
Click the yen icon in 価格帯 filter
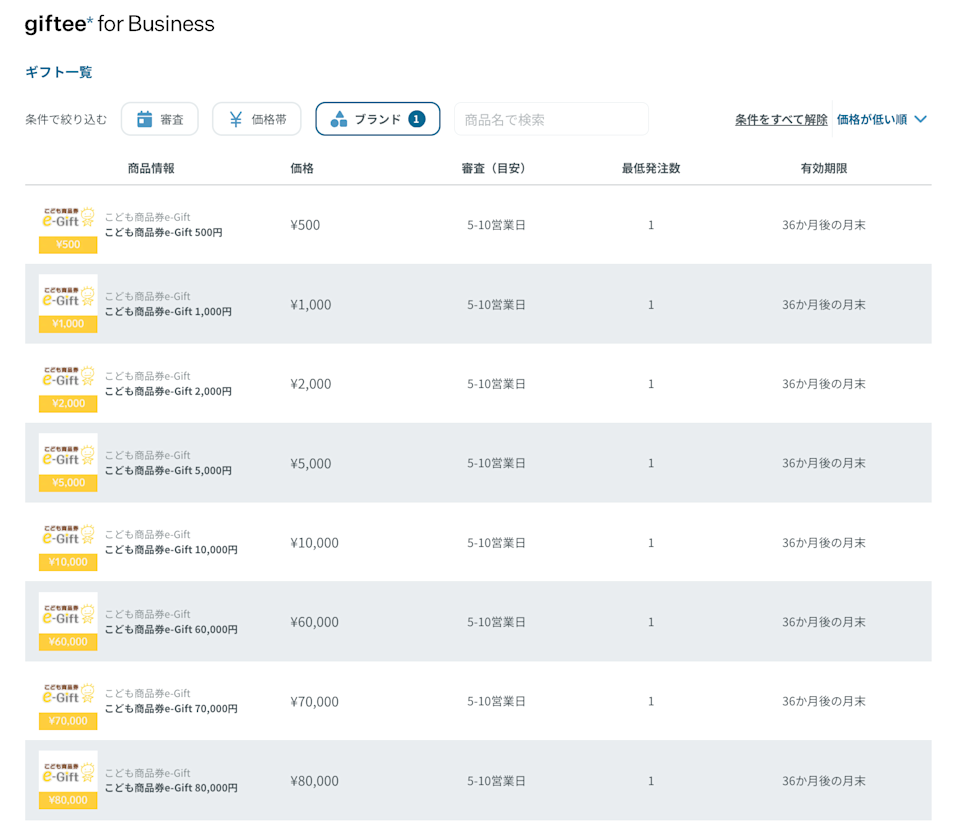tap(236, 119)
